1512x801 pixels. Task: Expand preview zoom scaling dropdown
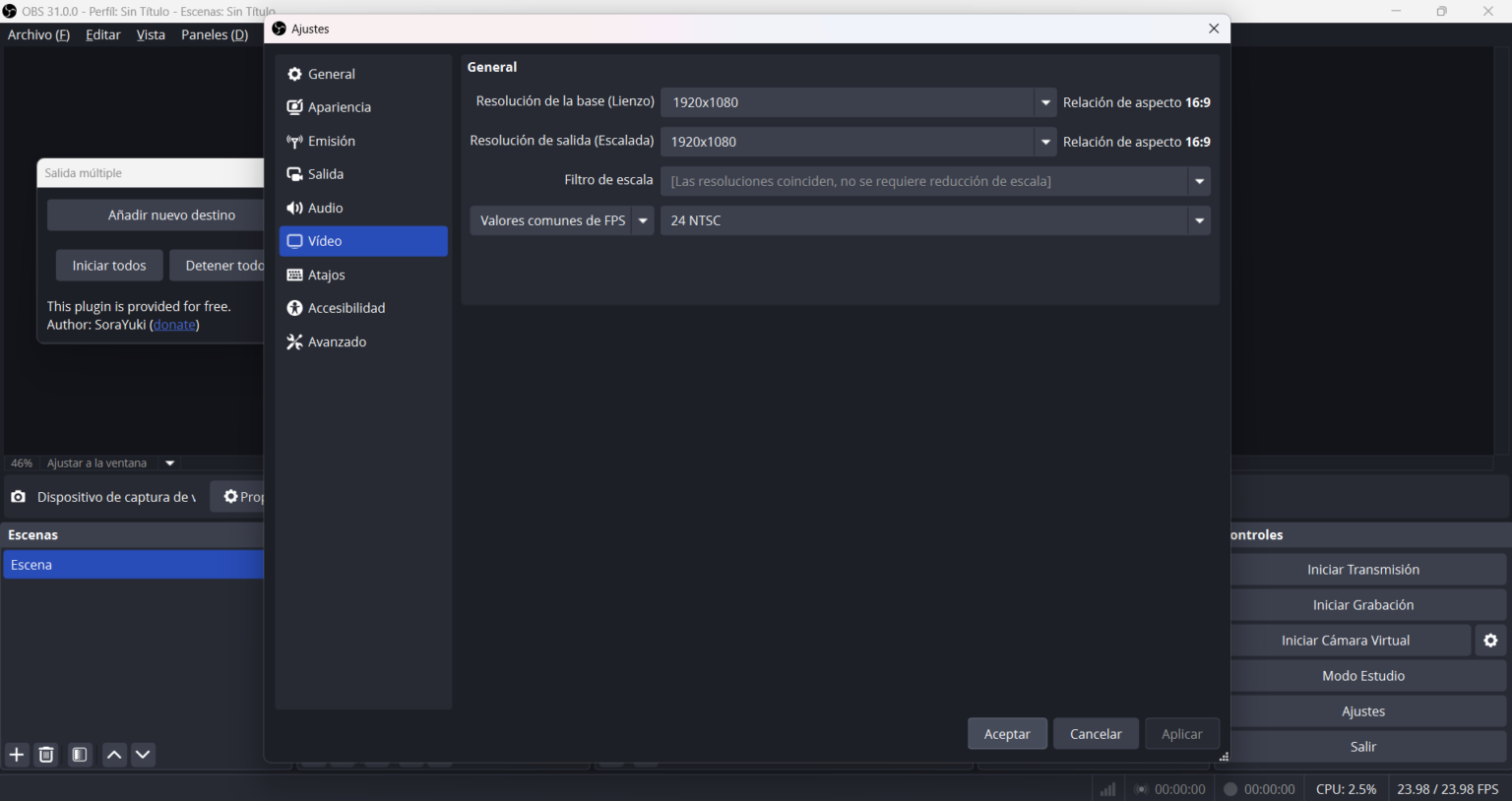(169, 463)
